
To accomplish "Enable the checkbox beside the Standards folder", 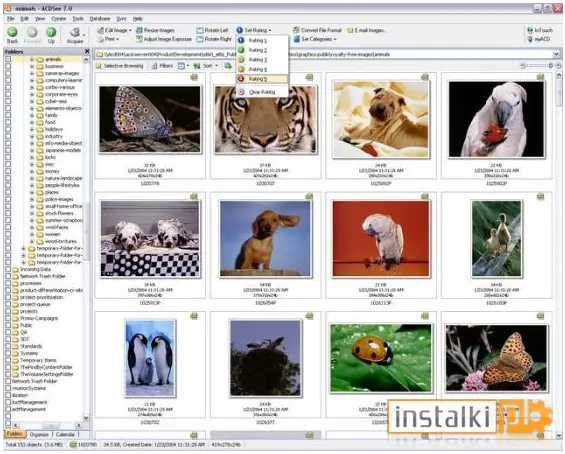I will [x=8, y=346].
